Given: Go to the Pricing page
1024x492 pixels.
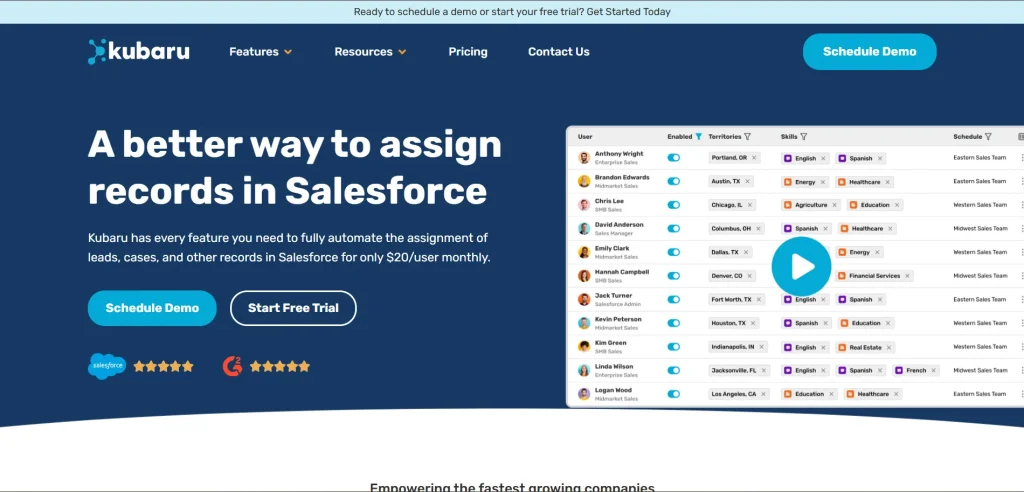Looking at the screenshot, I should [468, 52].
